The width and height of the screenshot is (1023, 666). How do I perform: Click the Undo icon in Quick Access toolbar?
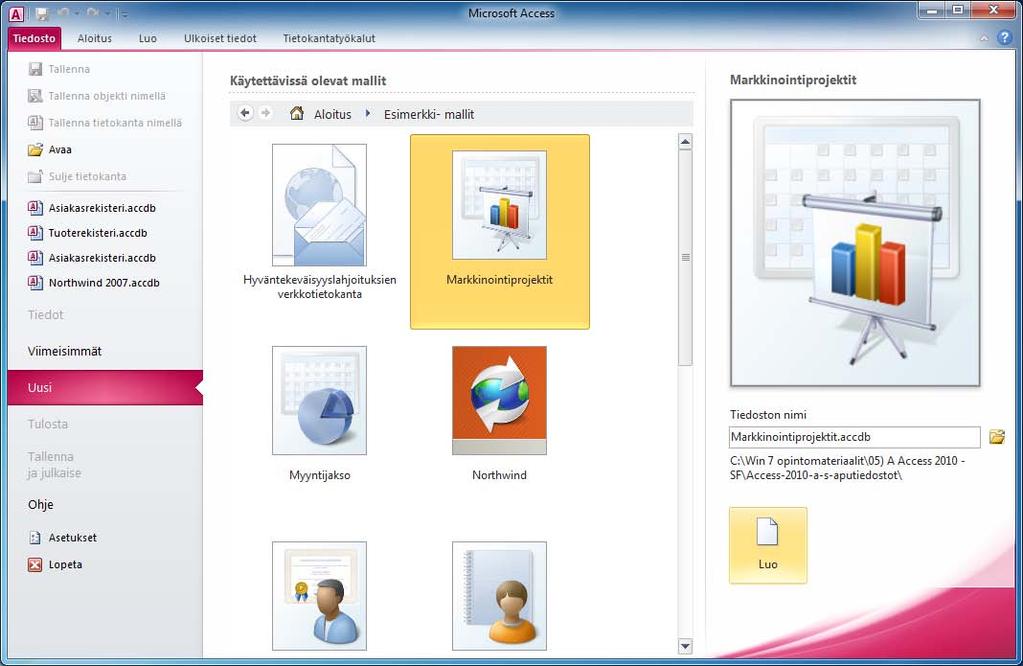pos(63,14)
